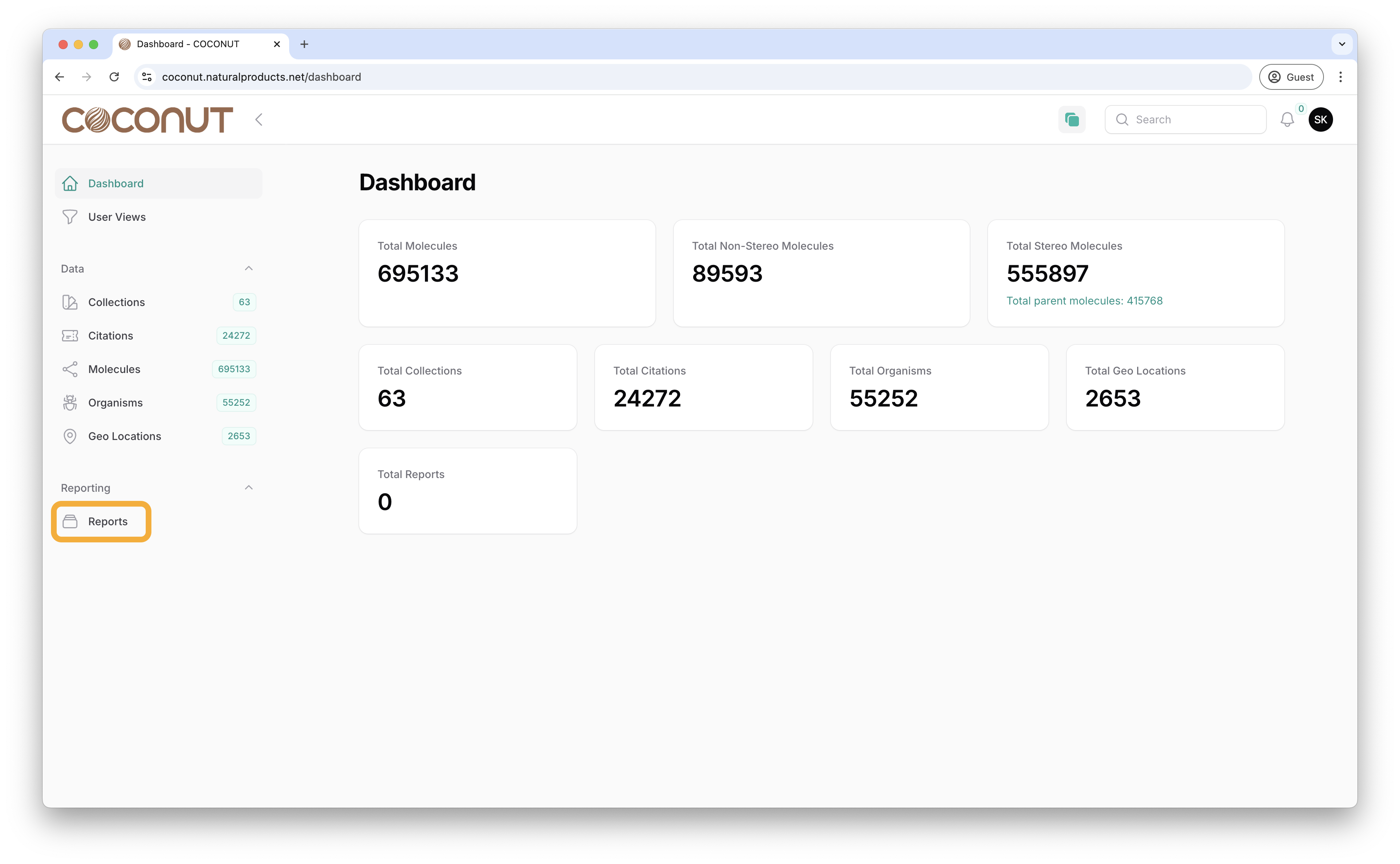The height and width of the screenshot is (864, 1400).
Task: Click the Organisms bug icon
Action: pos(70,403)
